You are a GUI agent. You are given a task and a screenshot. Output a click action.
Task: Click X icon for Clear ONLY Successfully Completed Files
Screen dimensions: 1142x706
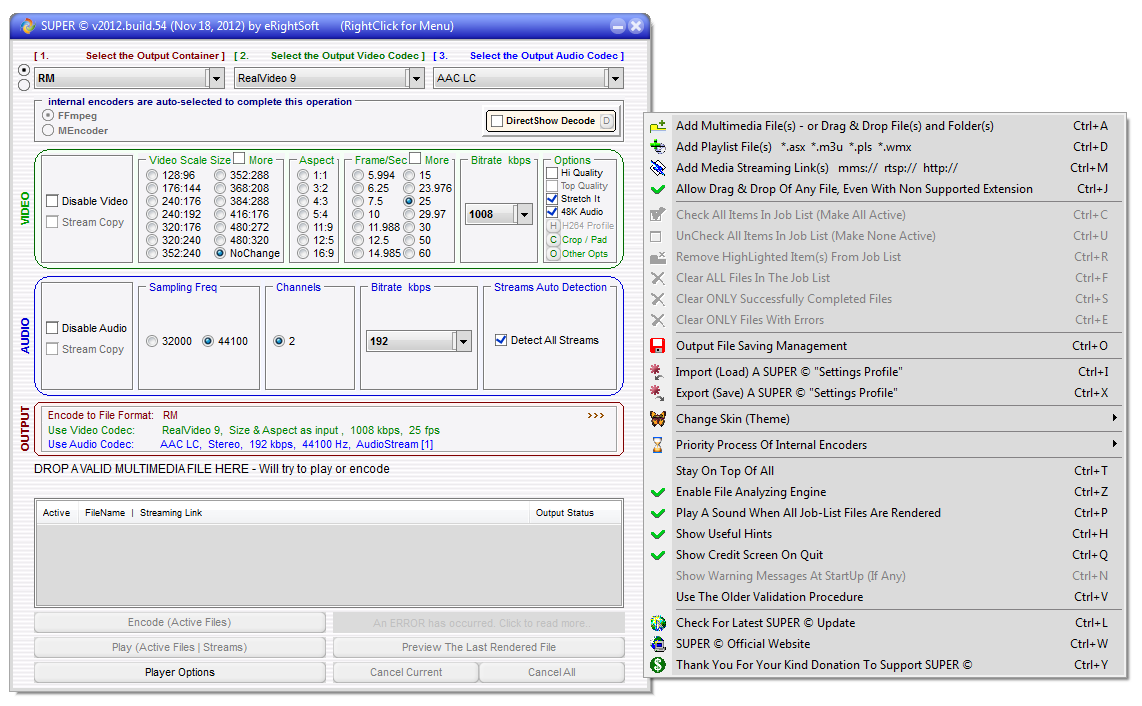[x=658, y=299]
